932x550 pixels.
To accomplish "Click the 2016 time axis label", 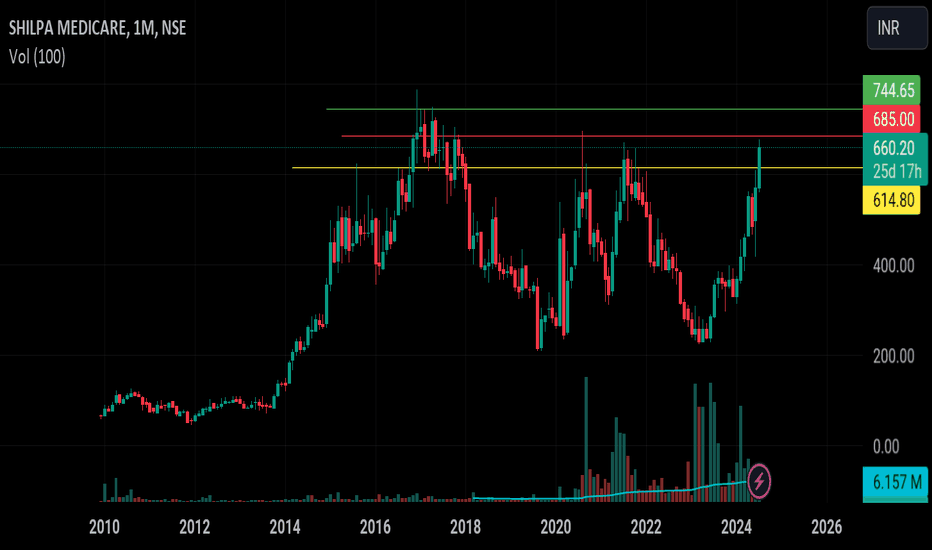I will (x=375, y=527).
